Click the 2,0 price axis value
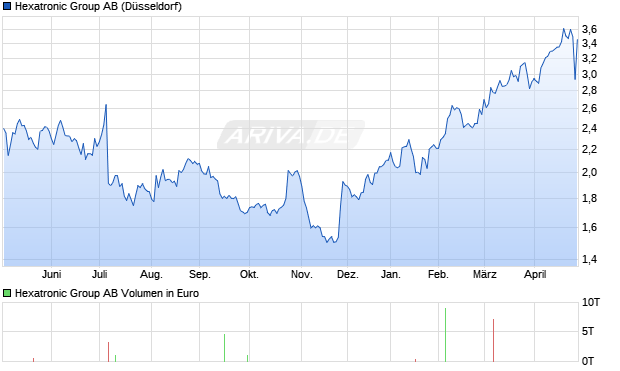Screen dimensions: 620x371 pyautogui.click(x=589, y=172)
